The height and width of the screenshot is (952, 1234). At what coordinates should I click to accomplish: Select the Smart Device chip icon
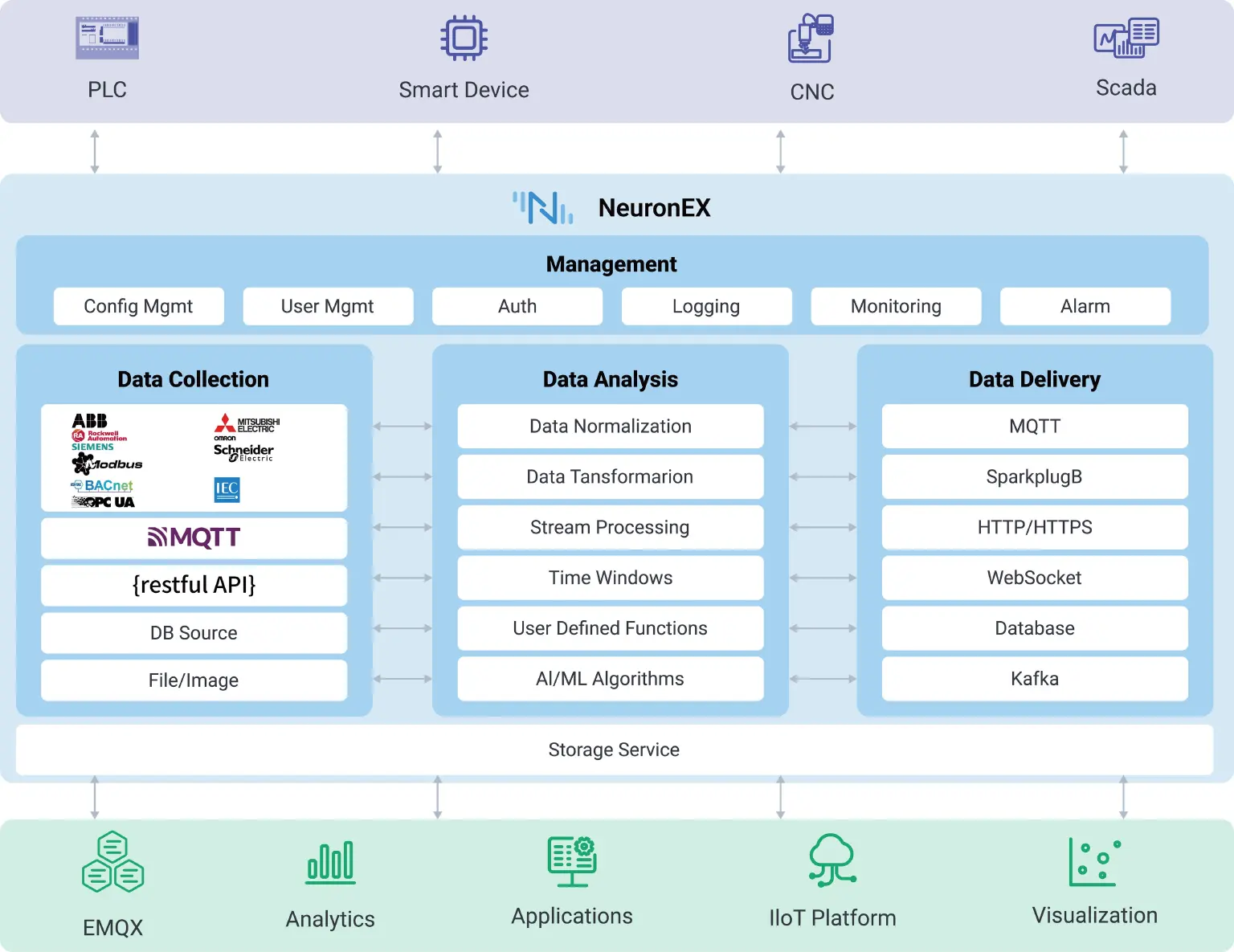click(x=464, y=37)
